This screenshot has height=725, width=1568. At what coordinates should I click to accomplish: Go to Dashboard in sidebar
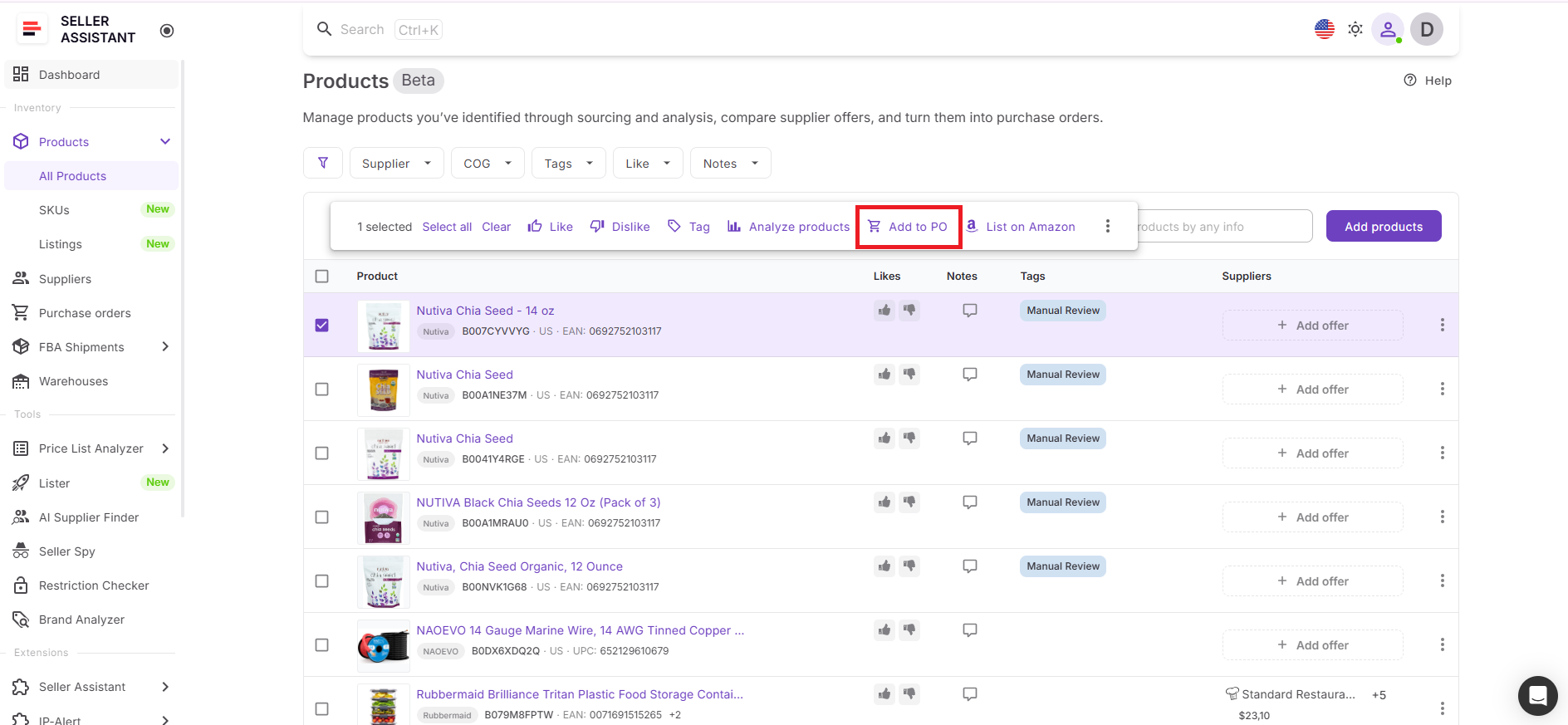tap(91, 74)
